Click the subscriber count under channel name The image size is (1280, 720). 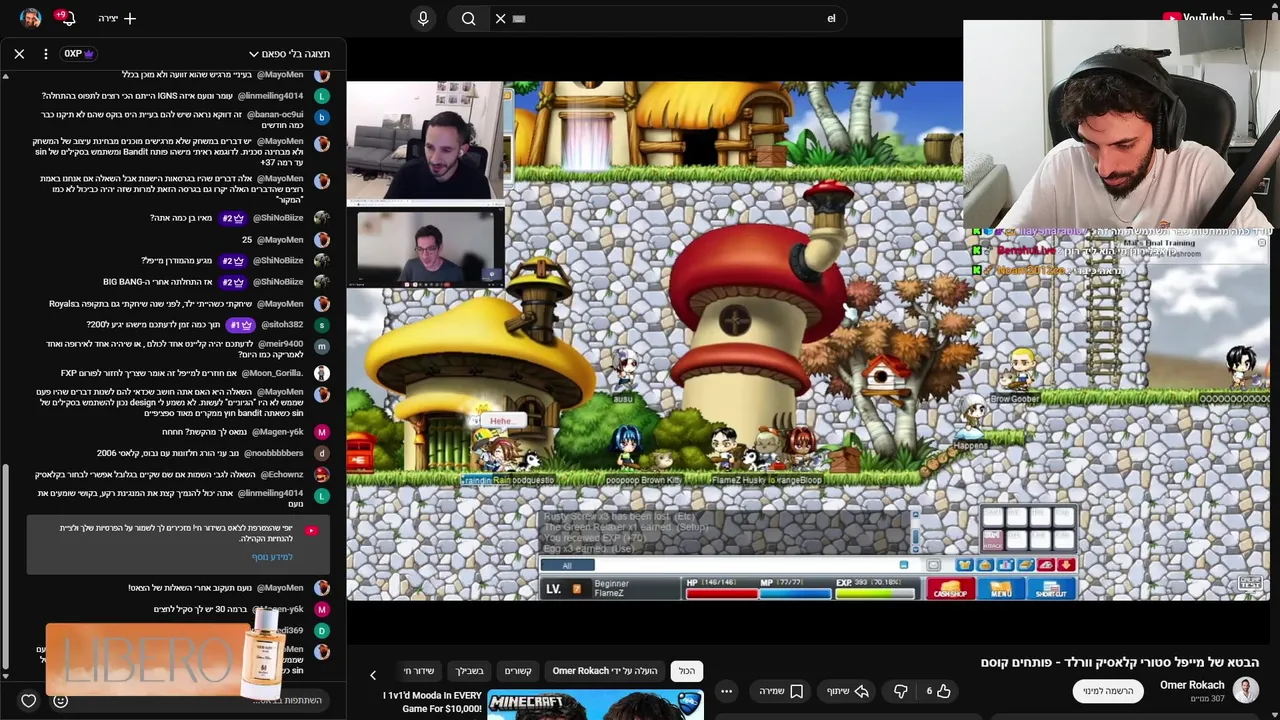[1205, 699]
